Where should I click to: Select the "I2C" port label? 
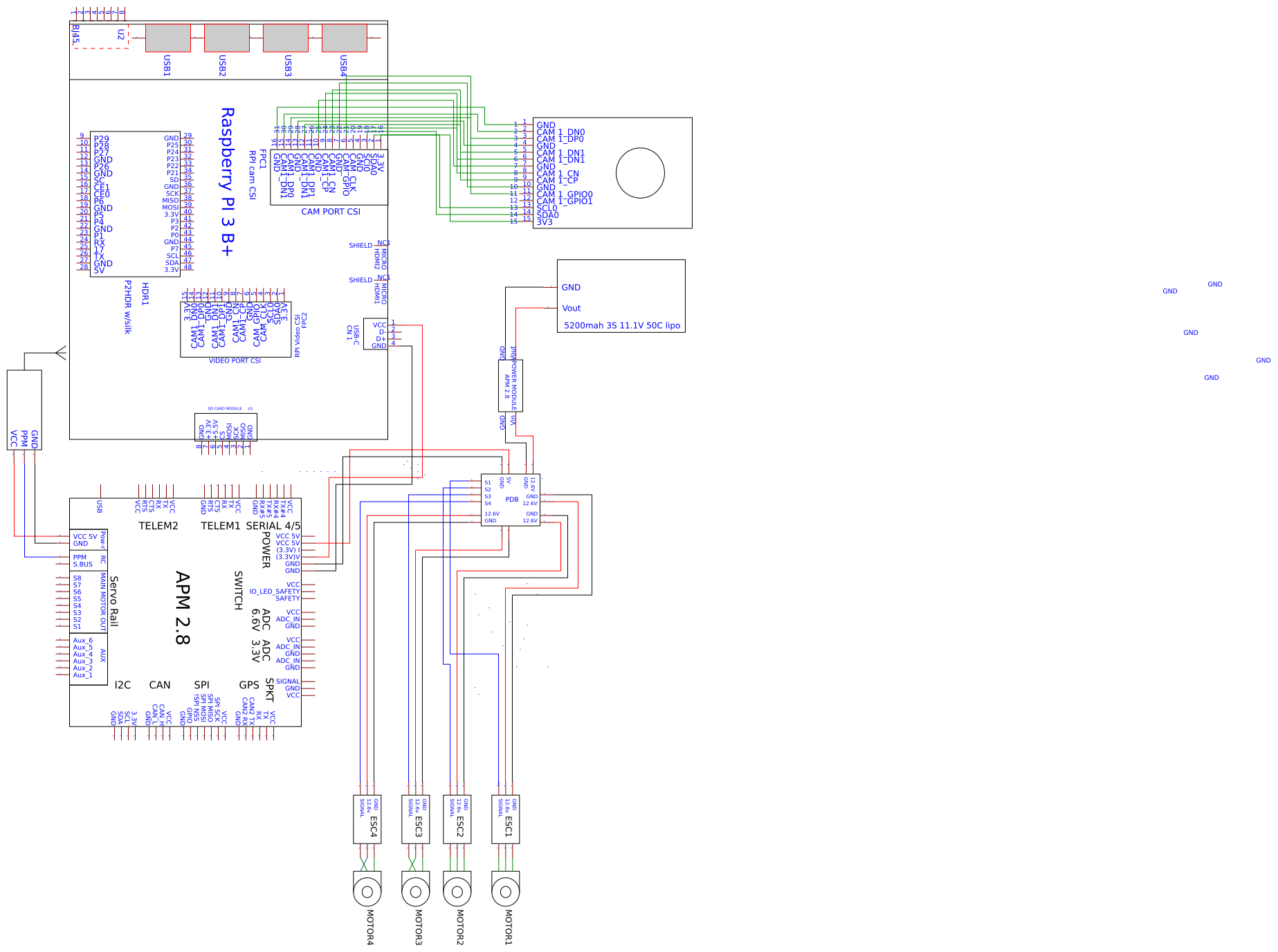point(122,685)
